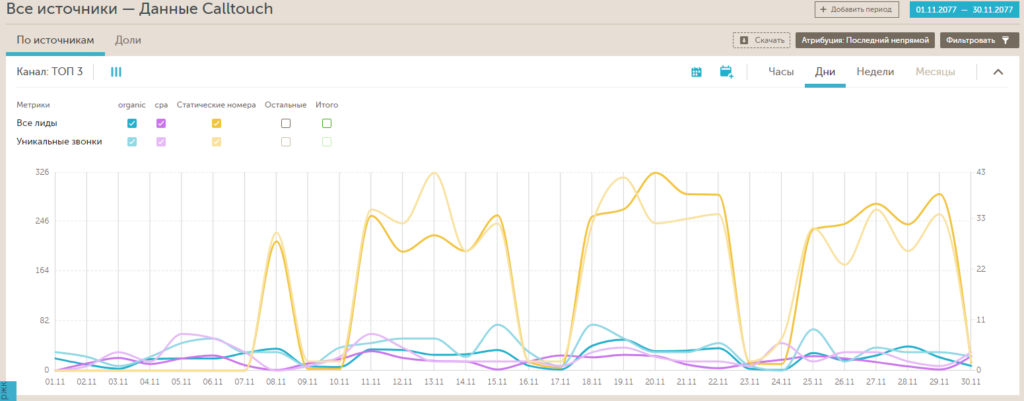Select the Часы grouping tab

tap(780, 72)
